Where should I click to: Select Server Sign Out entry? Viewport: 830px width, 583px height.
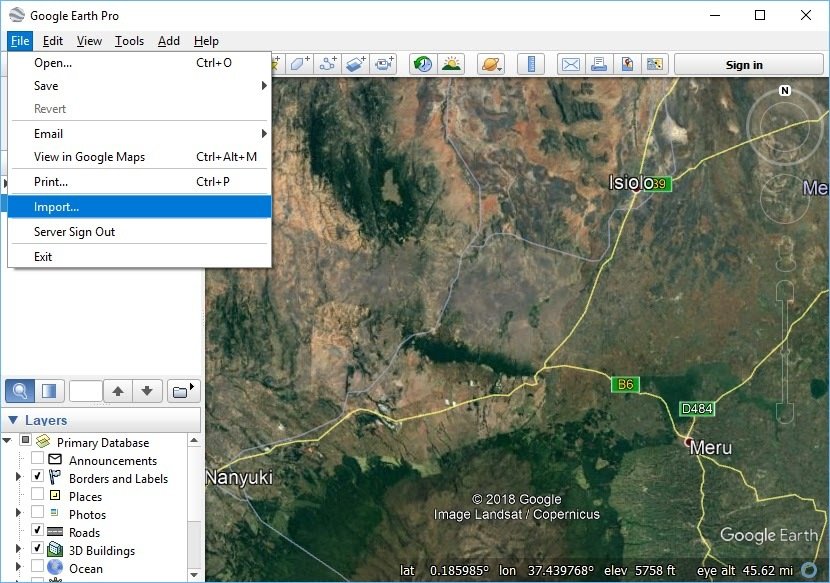(140, 231)
